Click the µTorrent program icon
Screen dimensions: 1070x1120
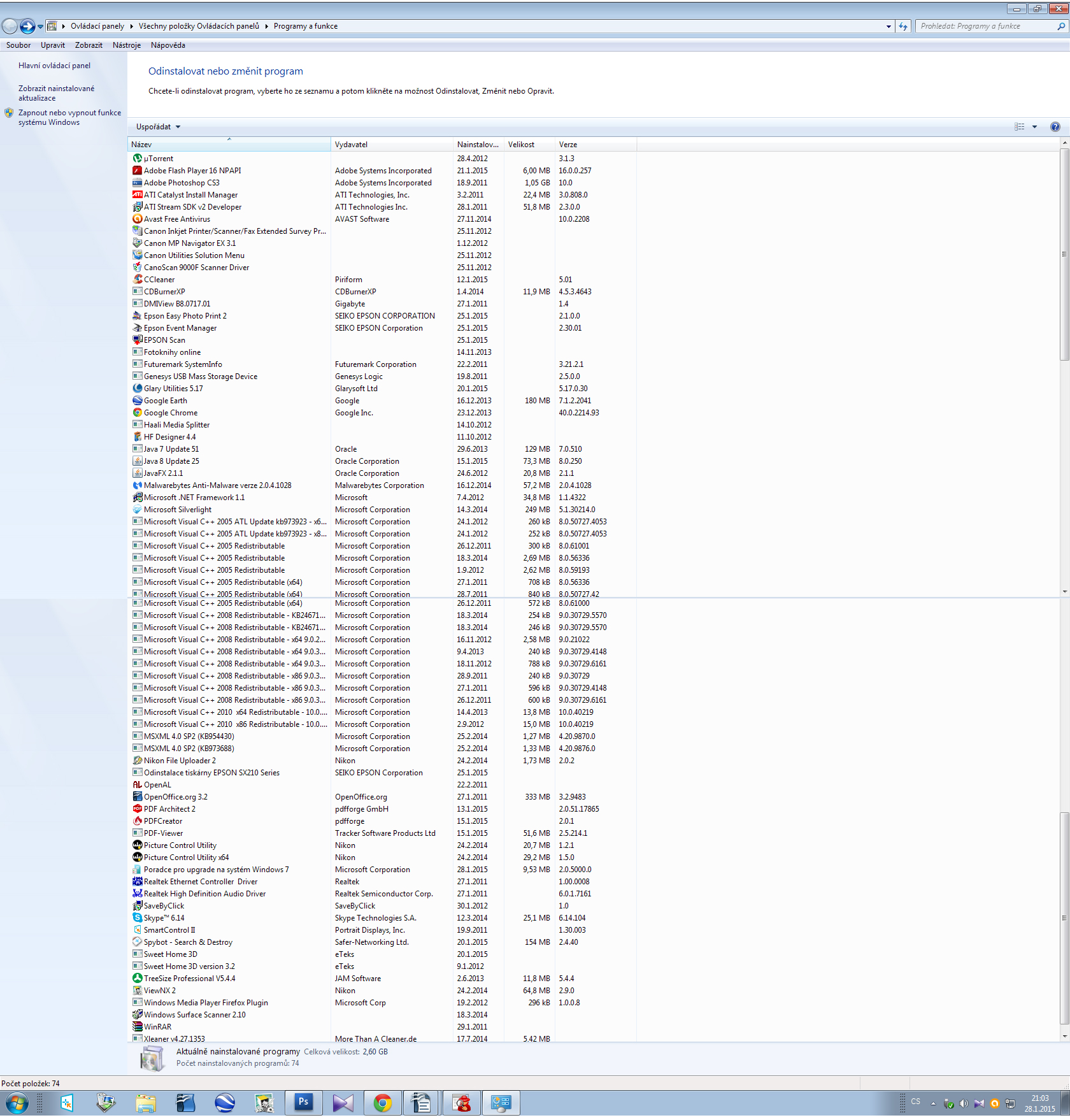click(x=137, y=159)
